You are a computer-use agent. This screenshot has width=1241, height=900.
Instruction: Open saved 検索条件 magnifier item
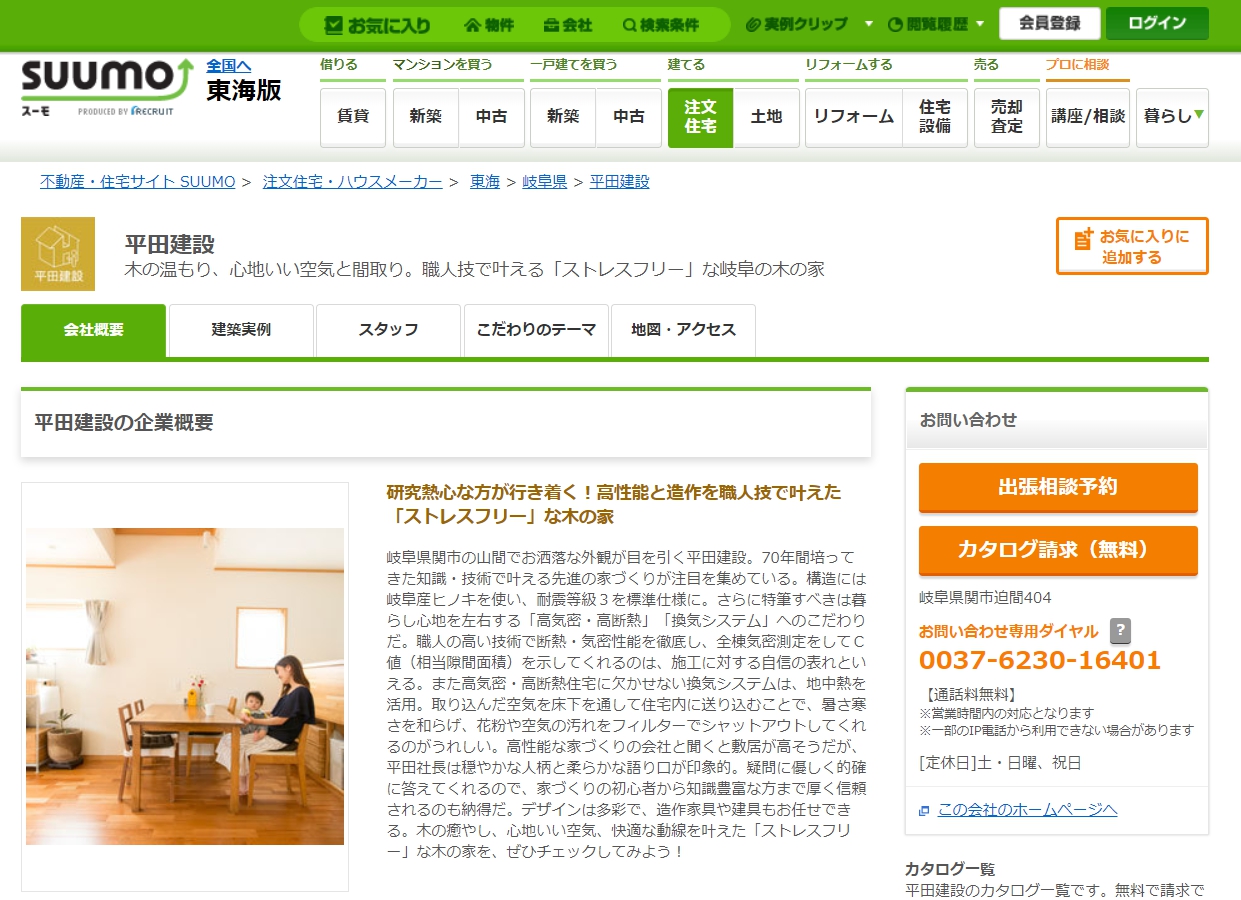point(660,25)
